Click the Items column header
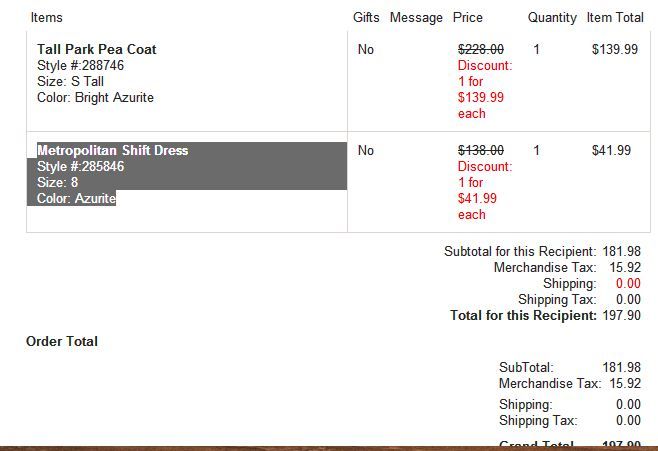The image size is (658, 451). coord(47,17)
